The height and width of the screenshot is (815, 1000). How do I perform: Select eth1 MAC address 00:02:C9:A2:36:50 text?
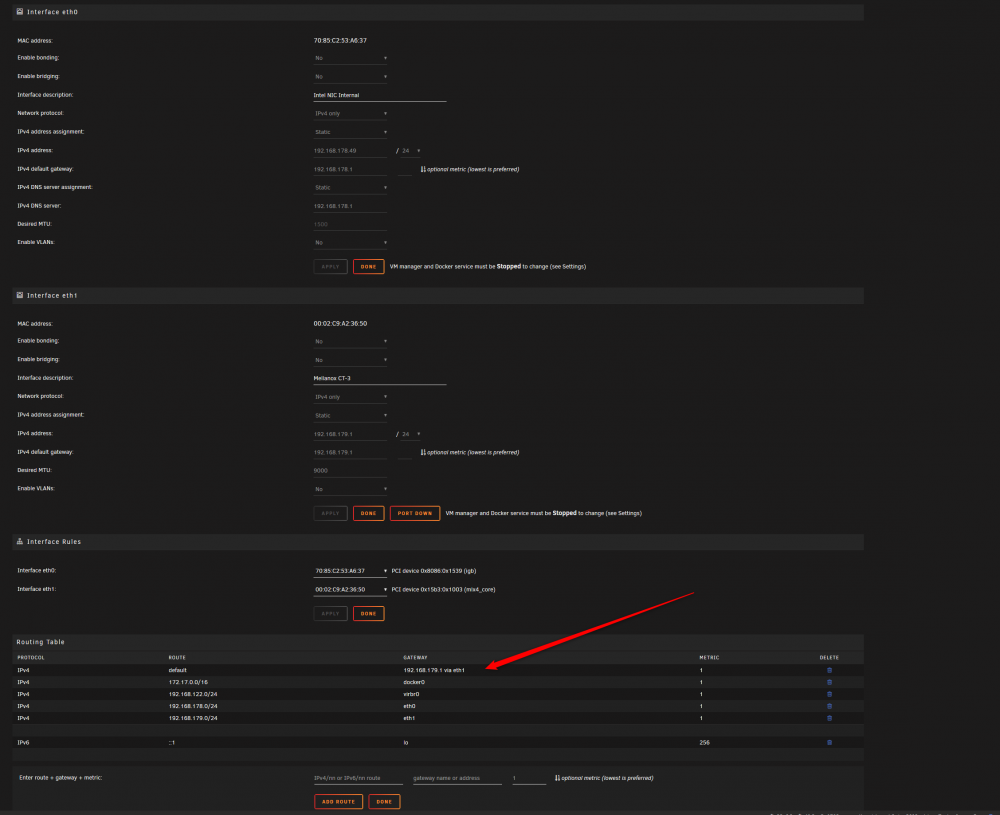(340, 323)
